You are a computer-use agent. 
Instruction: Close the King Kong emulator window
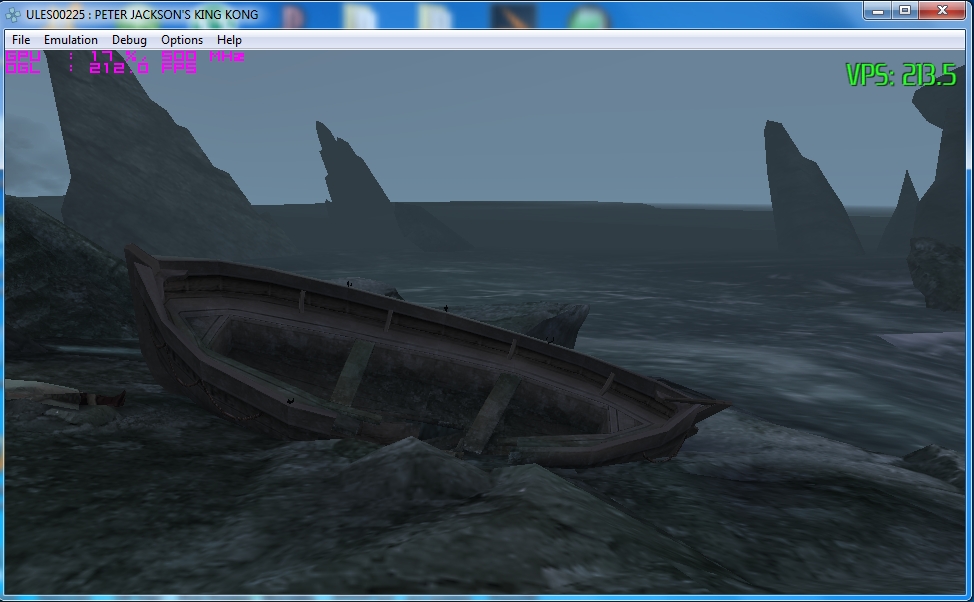click(x=942, y=11)
